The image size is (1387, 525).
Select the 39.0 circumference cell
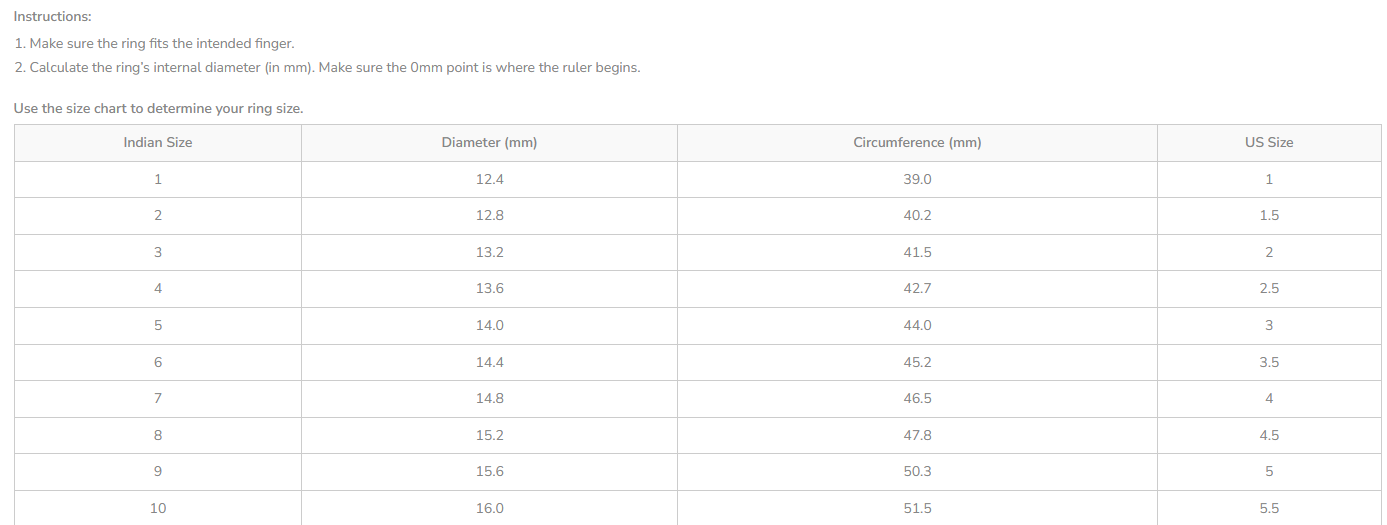pos(917,180)
